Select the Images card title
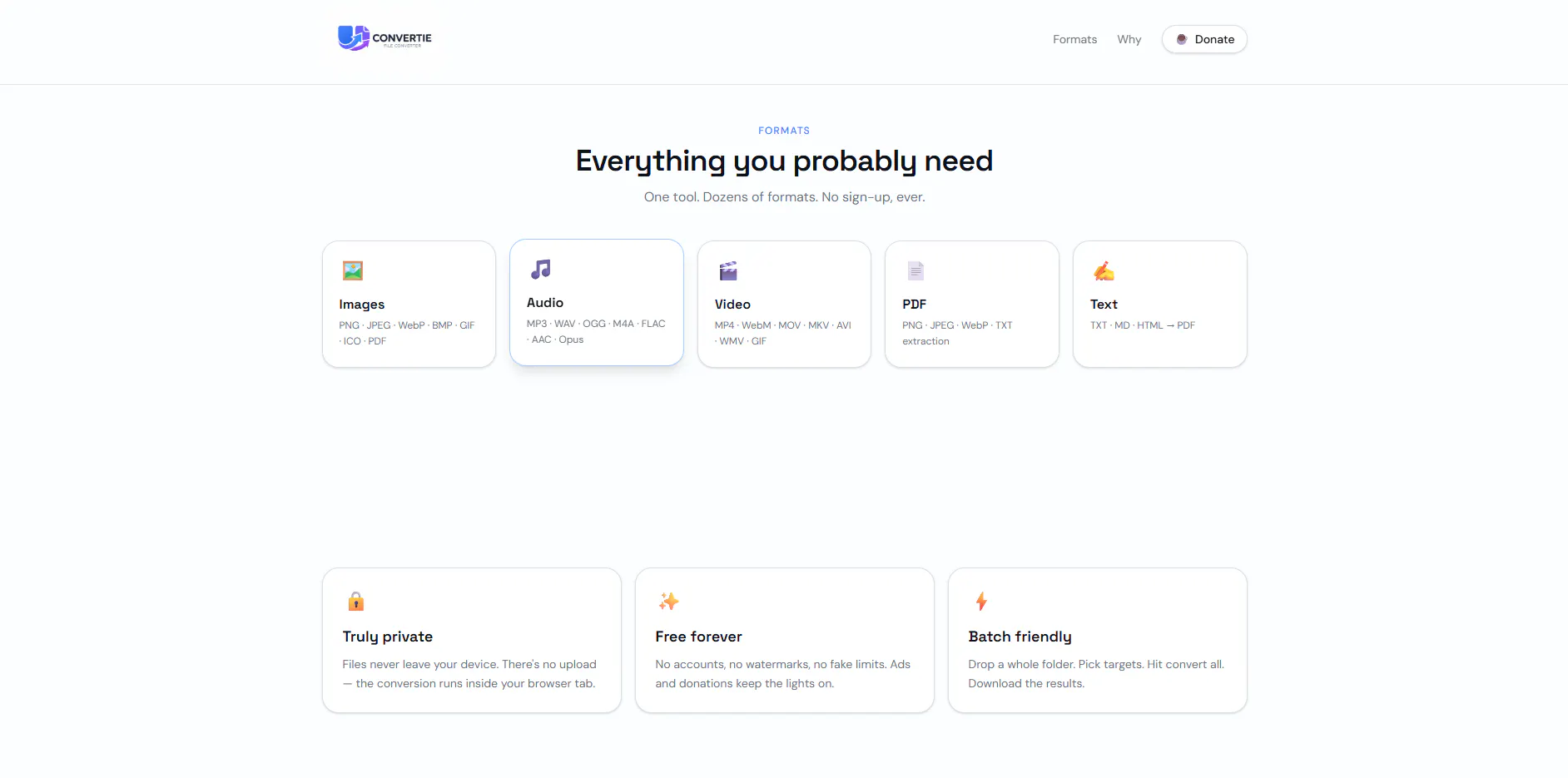 click(361, 305)
